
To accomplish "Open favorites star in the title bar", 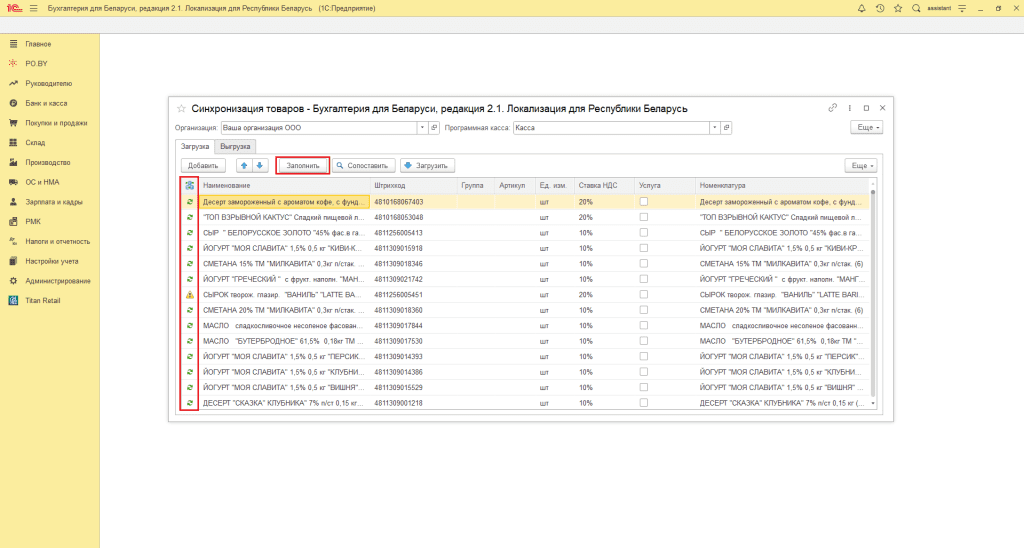I will click(898, 8).
